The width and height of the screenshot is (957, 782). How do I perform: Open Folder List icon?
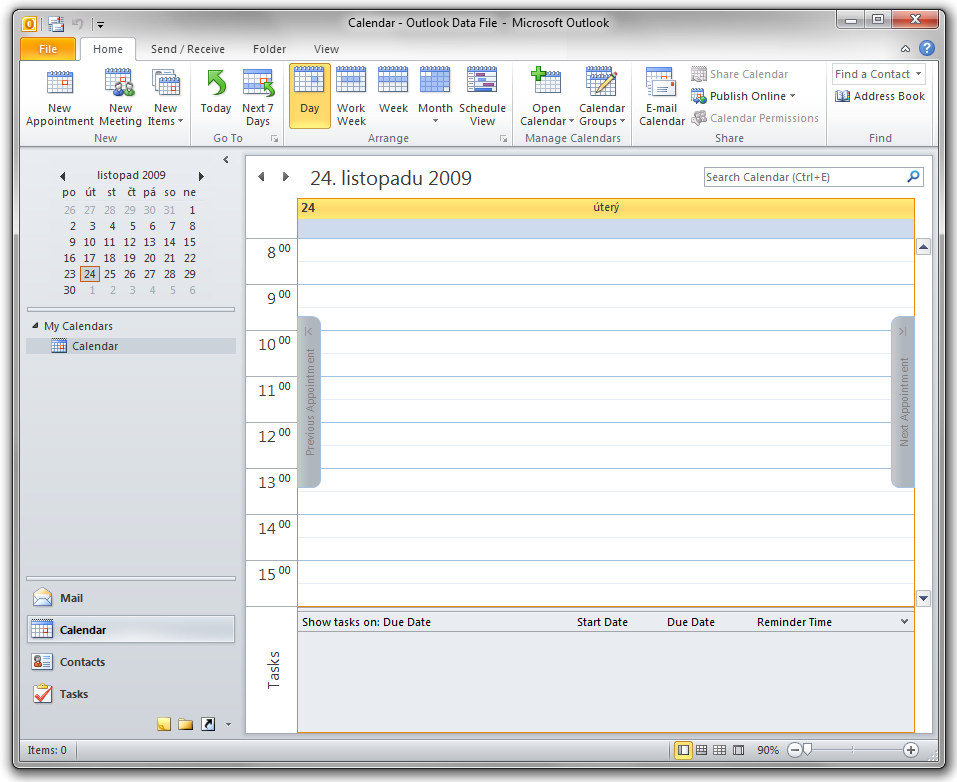pos(186,724)
